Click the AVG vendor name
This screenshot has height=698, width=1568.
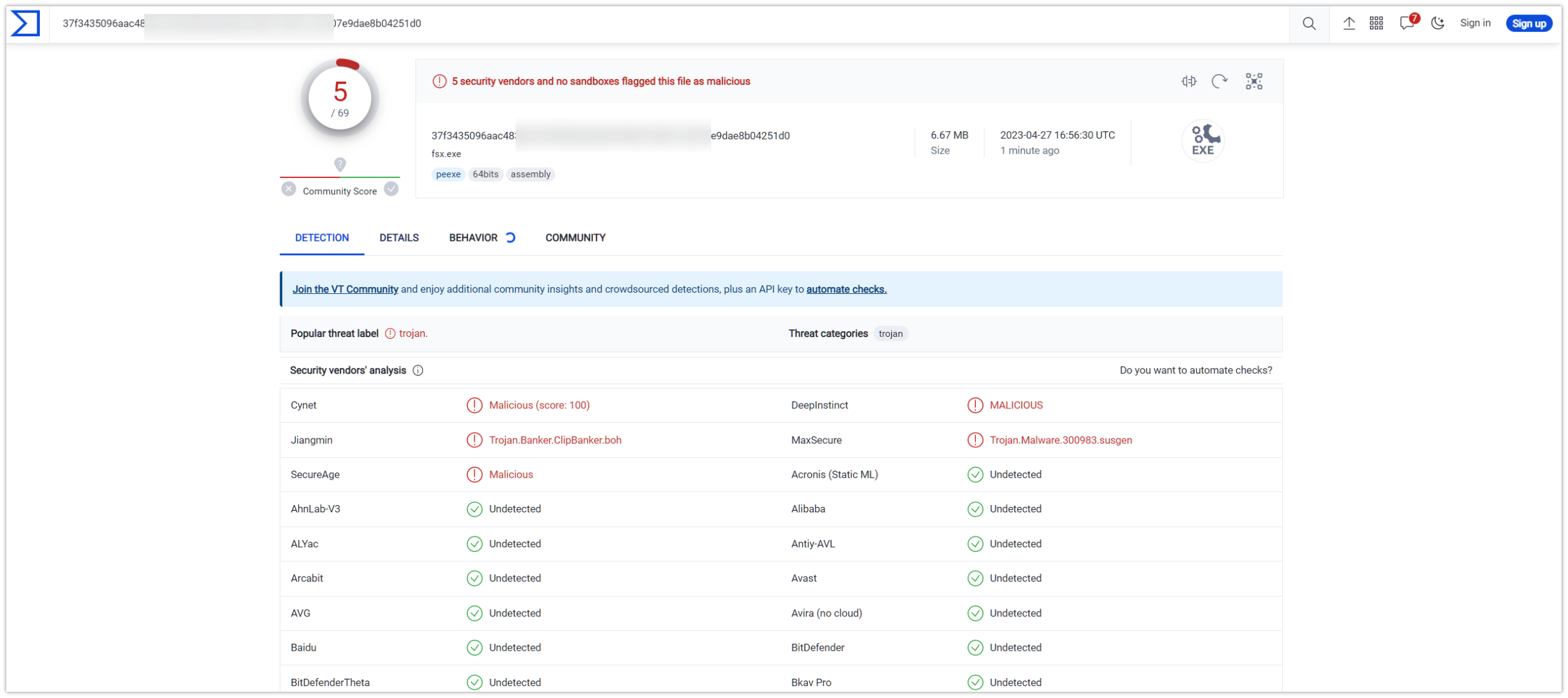pos(300,613)
